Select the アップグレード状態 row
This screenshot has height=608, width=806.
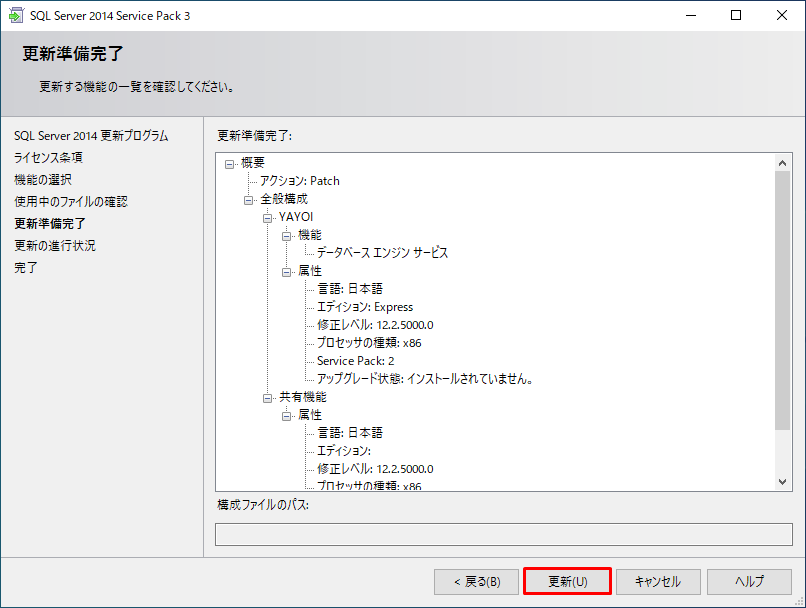tap(425, 379)
